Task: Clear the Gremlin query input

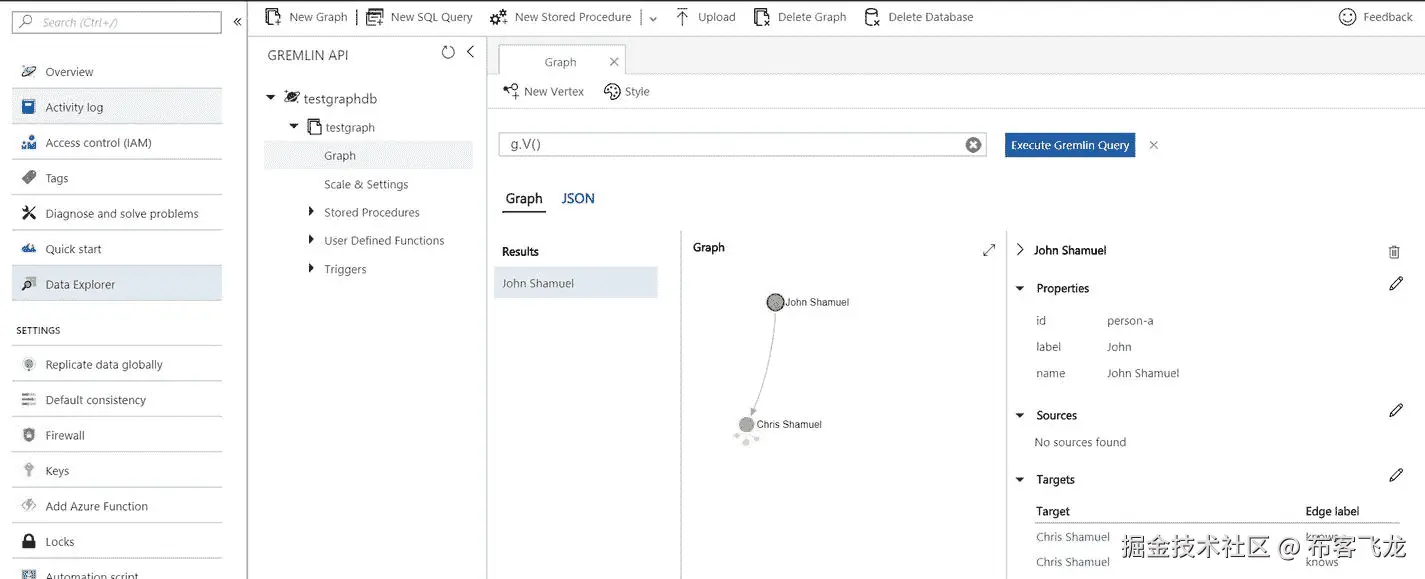Action: 973,145
